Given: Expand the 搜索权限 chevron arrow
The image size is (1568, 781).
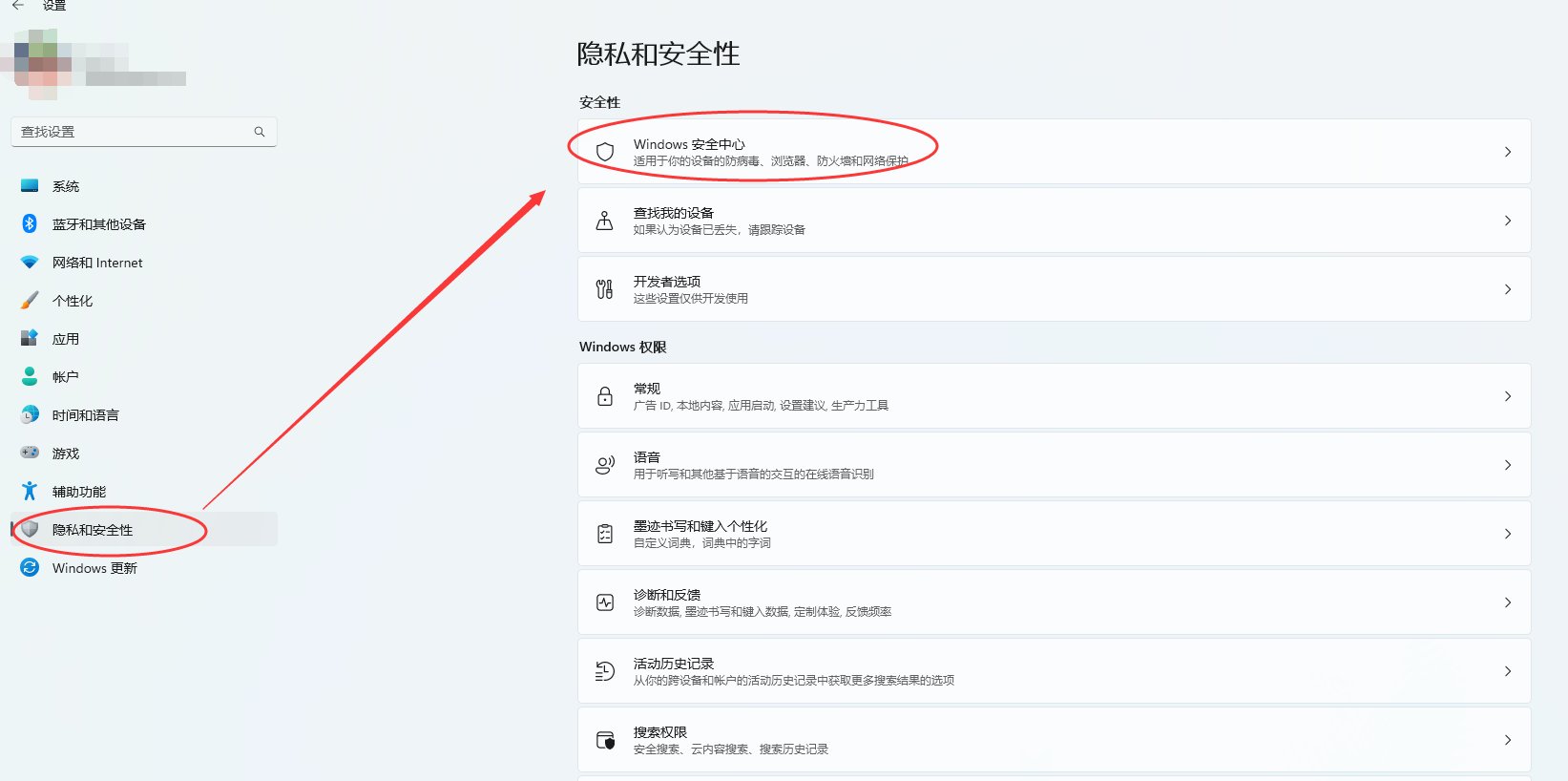Looking at the screenshot, I should pos(1508,740).
